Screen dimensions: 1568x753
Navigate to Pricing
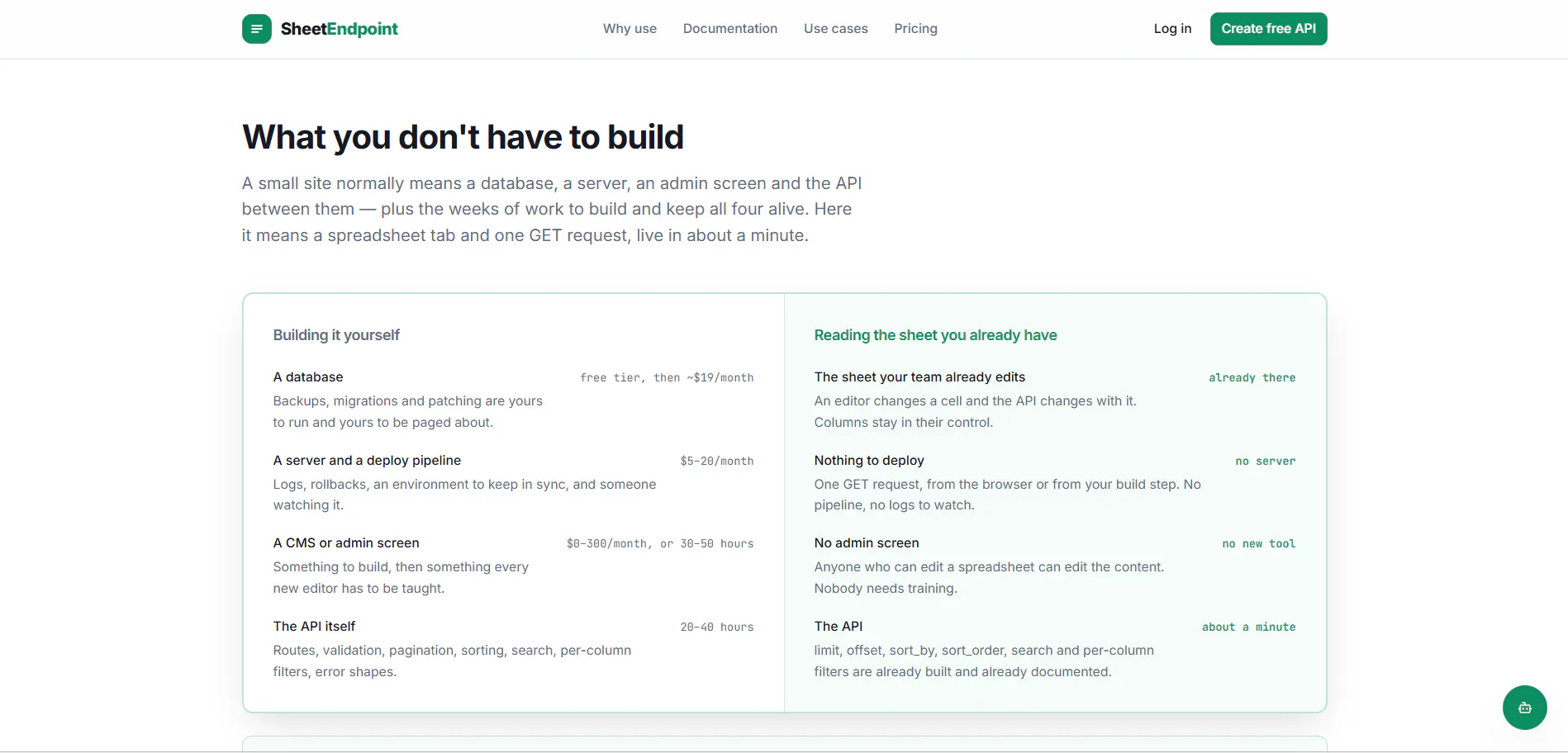915,29
